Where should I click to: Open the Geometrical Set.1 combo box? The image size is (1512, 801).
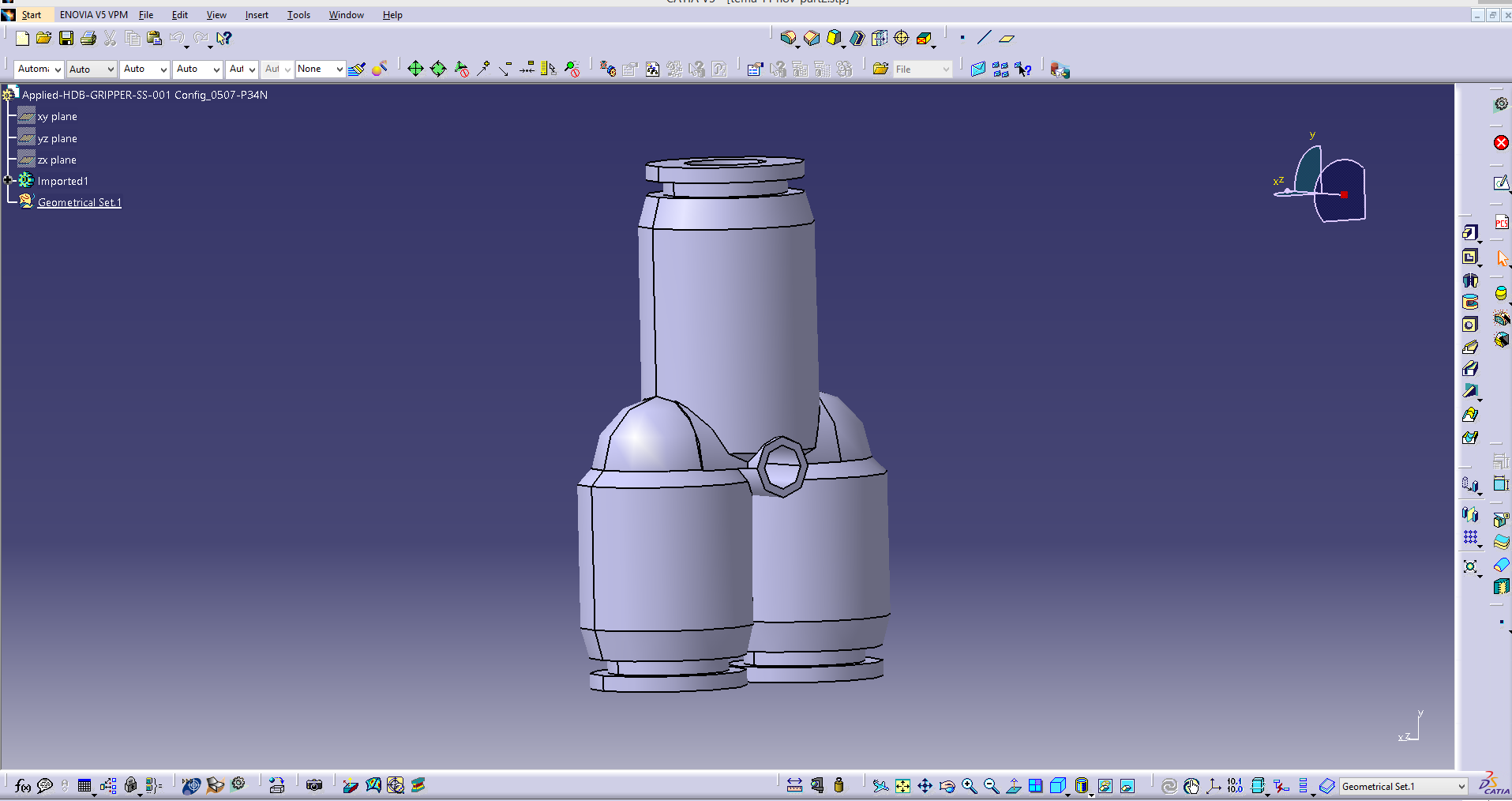[x=1403, y=786]
